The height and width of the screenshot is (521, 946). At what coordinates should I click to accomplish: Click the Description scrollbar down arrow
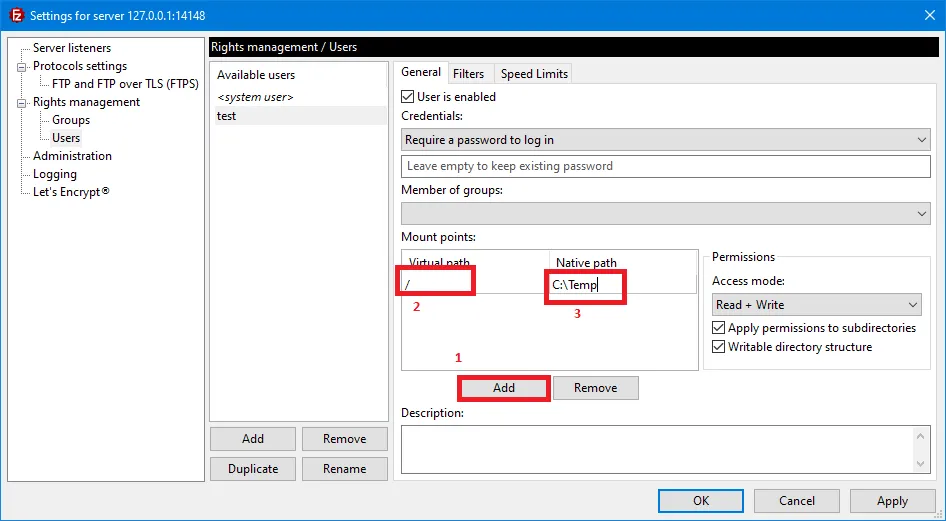point(921,463)
